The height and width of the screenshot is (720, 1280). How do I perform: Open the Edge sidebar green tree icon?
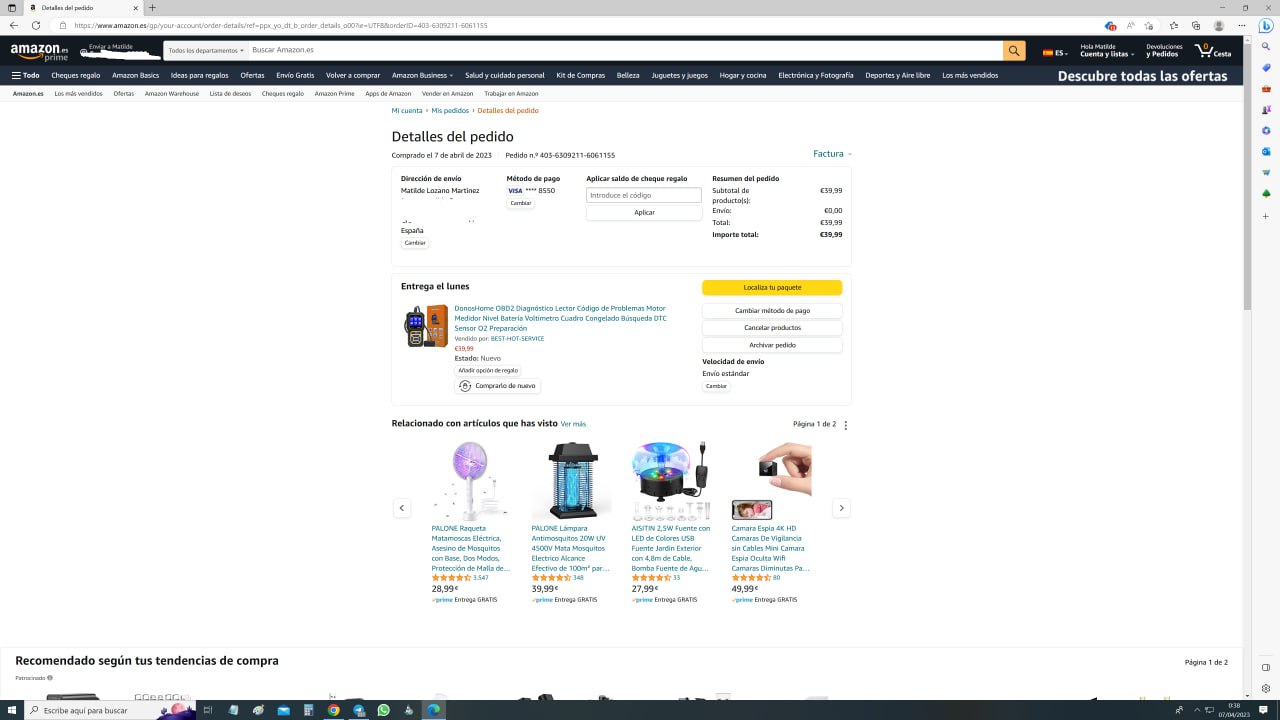[1266, 194]
